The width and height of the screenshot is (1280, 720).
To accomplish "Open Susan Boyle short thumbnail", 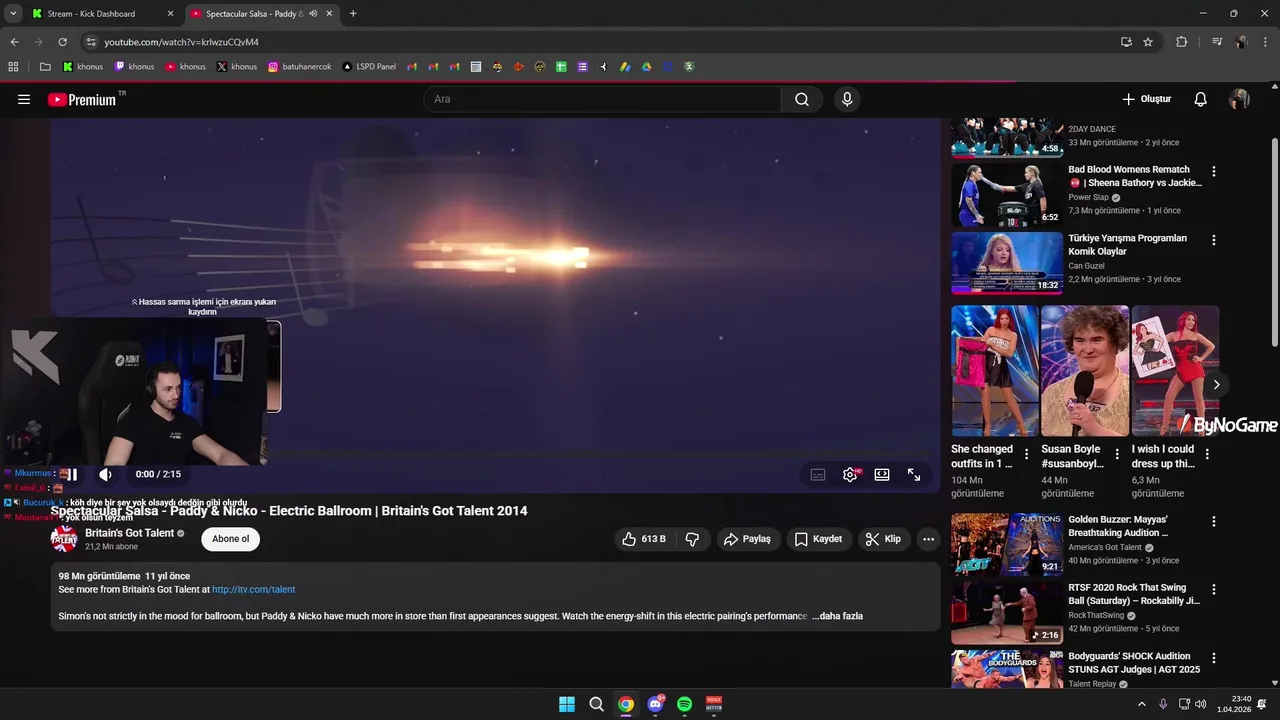I will click(1085, 371).
